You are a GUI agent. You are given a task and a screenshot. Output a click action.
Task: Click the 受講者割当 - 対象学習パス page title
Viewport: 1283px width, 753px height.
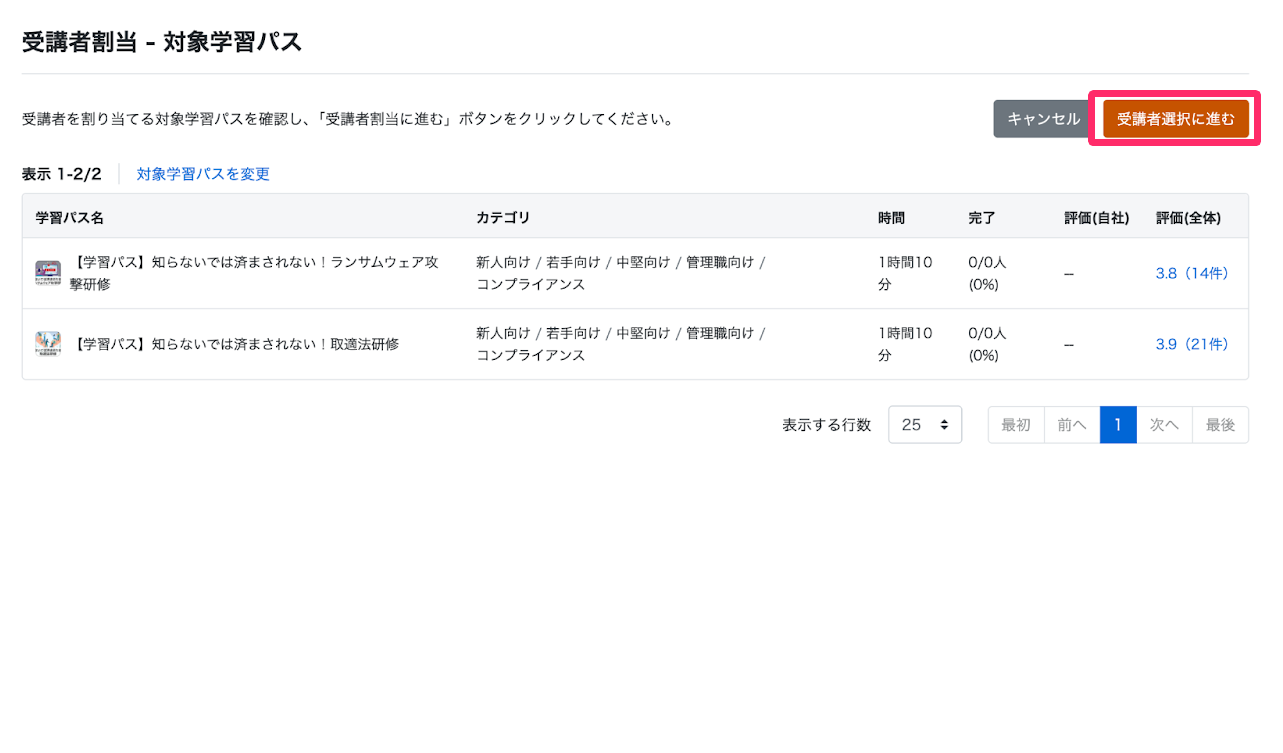pos(162,42)
